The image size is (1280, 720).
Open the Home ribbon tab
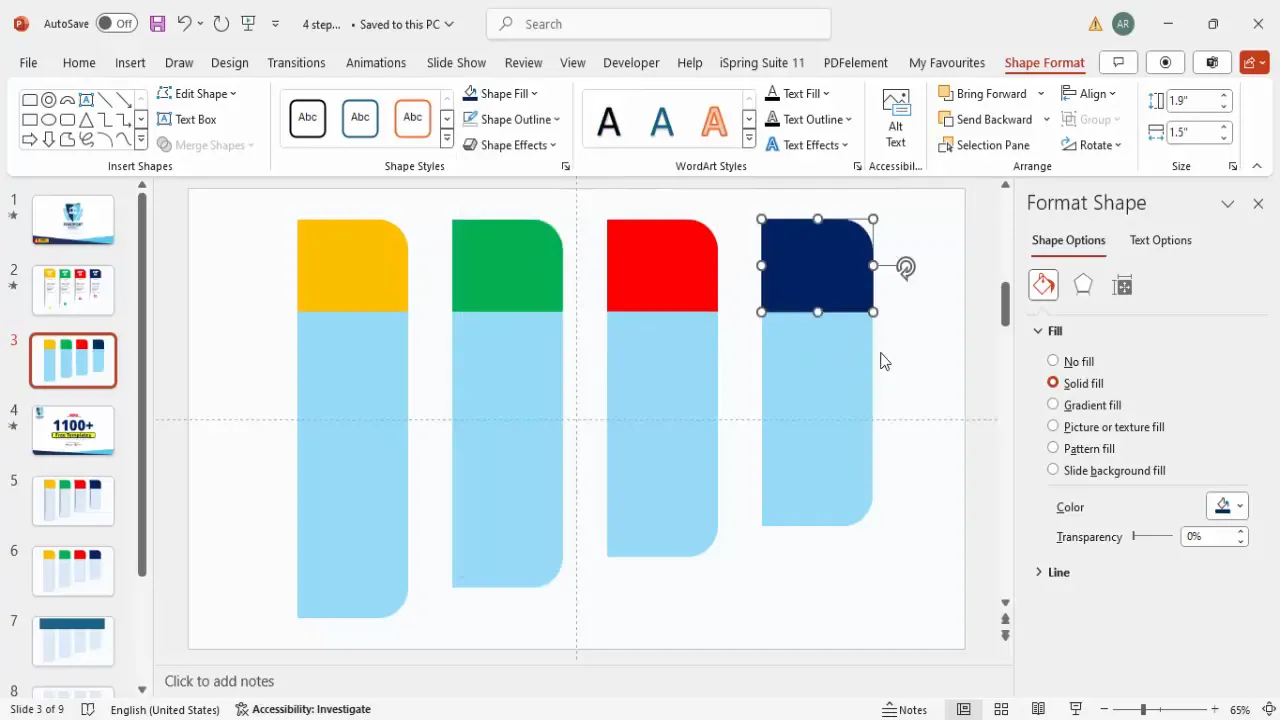[79, 62]
